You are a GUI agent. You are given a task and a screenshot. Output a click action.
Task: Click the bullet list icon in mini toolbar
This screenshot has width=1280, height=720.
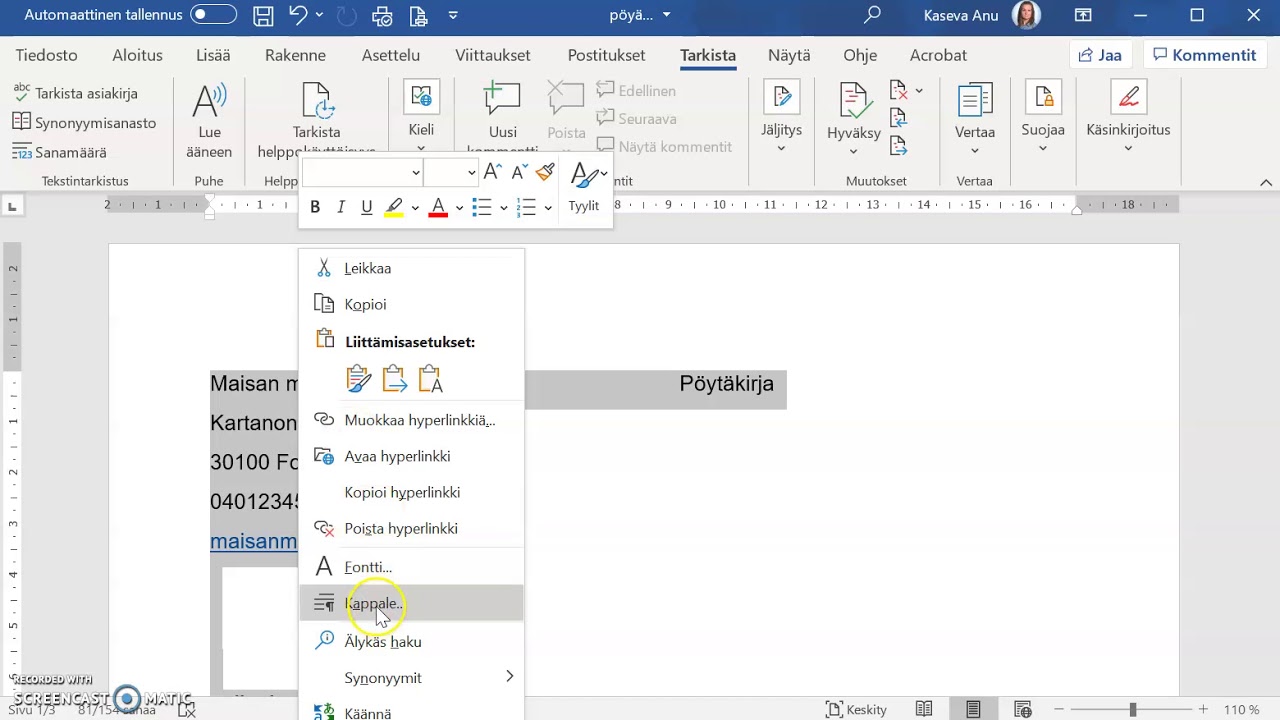pos(482,207)
